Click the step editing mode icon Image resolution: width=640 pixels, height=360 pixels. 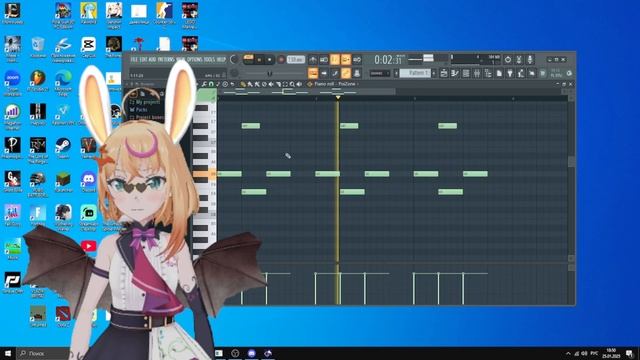[335, 73]
